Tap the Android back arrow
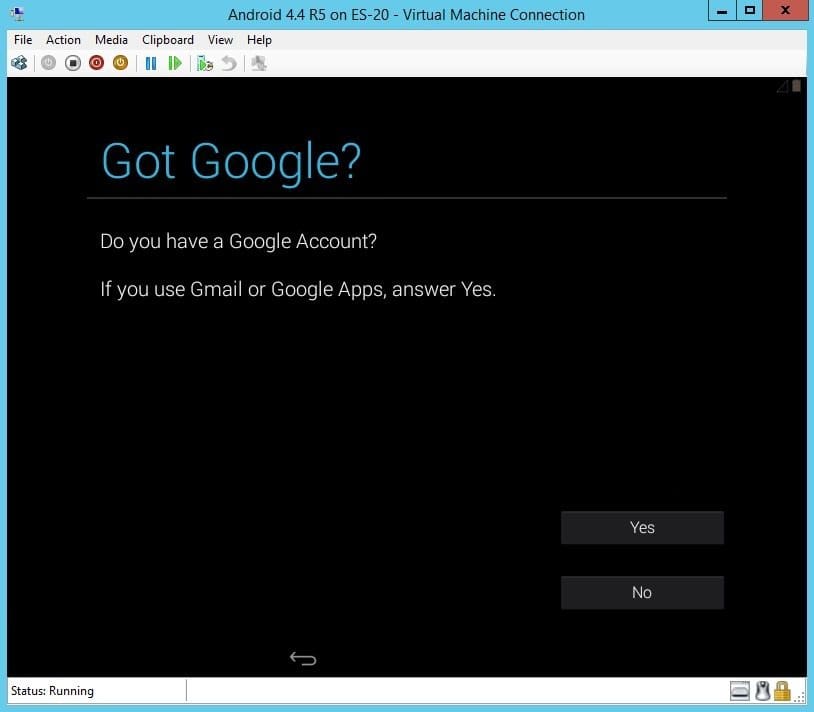 coord(303,659)
